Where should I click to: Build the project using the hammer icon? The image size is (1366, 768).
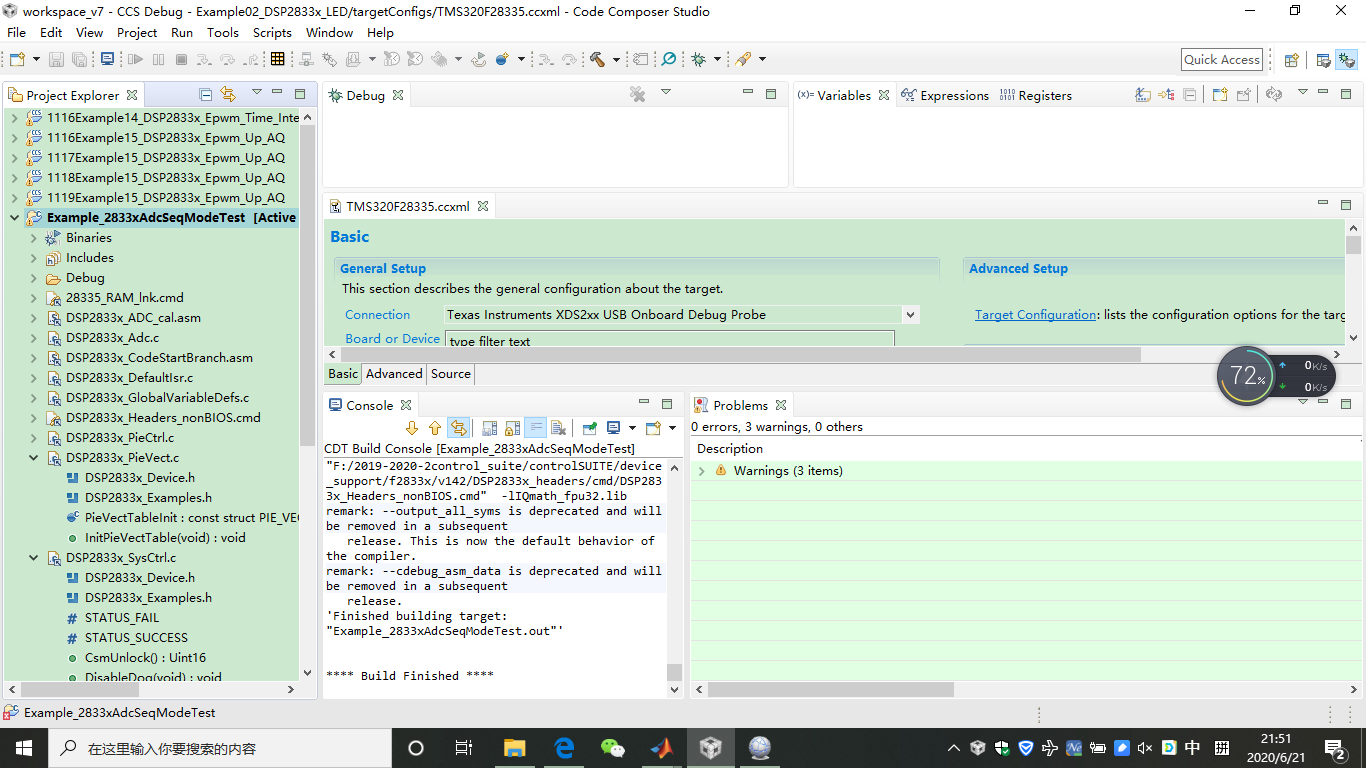(597, 59)
